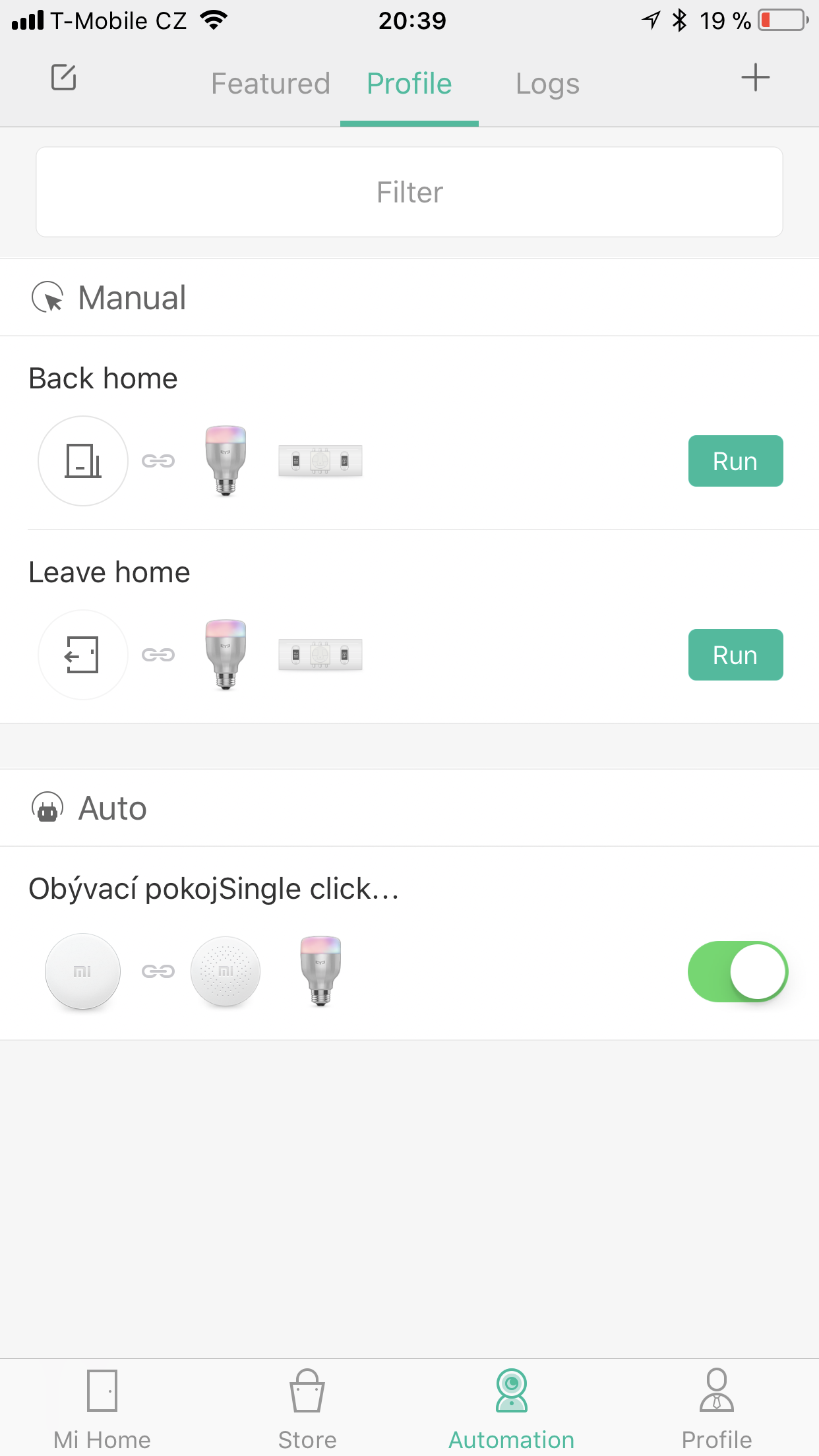
Task: Tap the LED strip in Back home
Action: click(320, 461)
